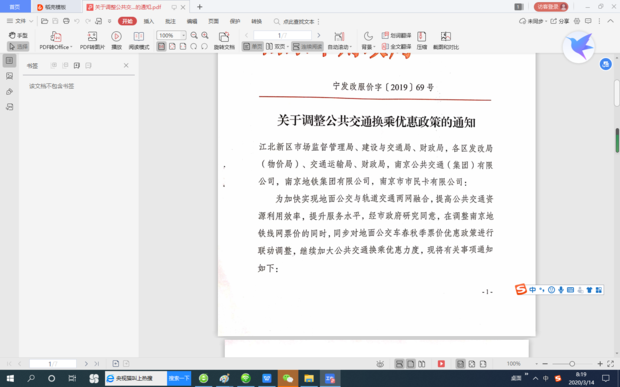Go to previous page arrow in ribbon
Screen dimensions: 620x387
click(246, 36)
